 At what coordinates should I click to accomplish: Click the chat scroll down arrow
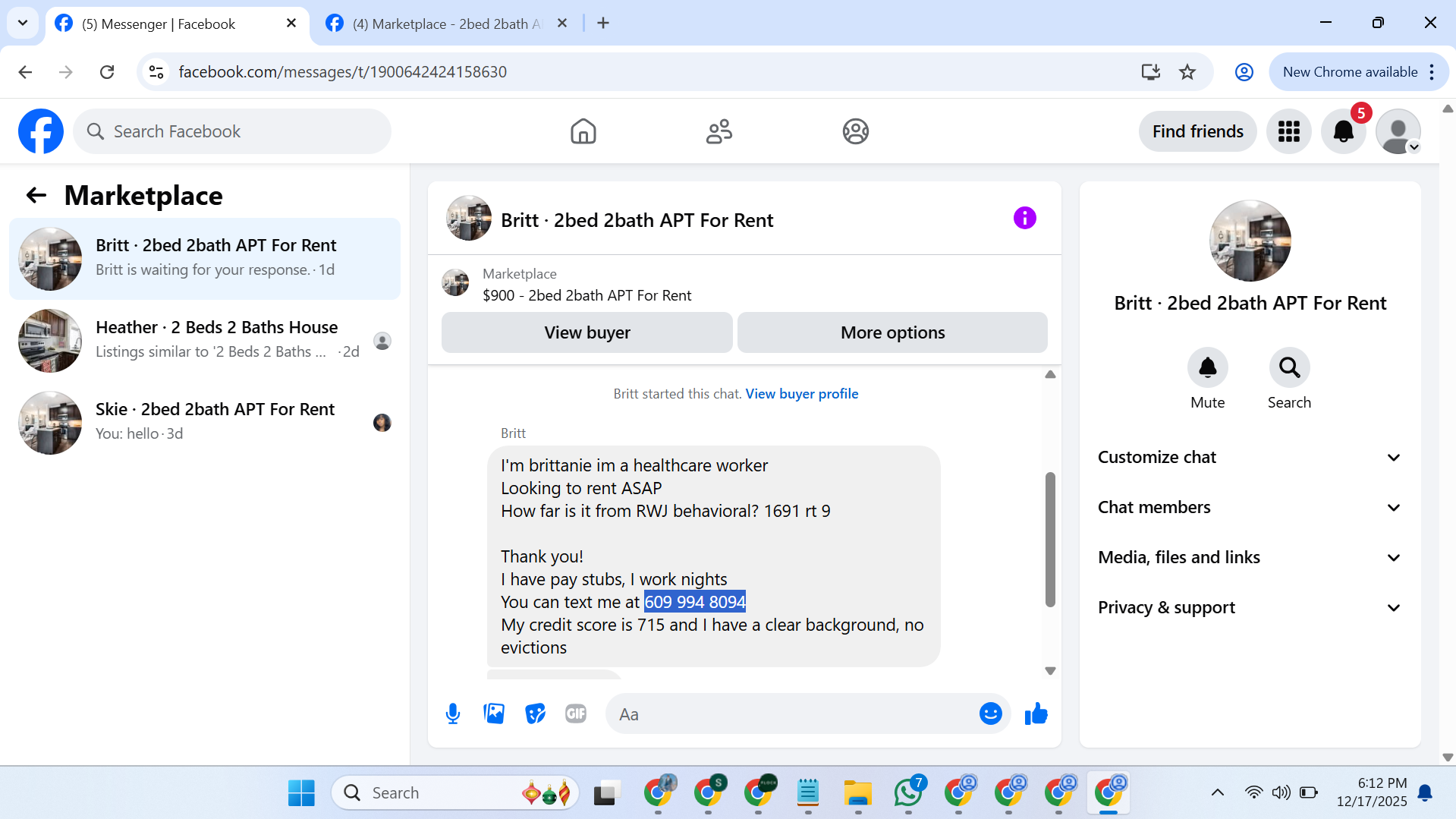(1050, 671)
